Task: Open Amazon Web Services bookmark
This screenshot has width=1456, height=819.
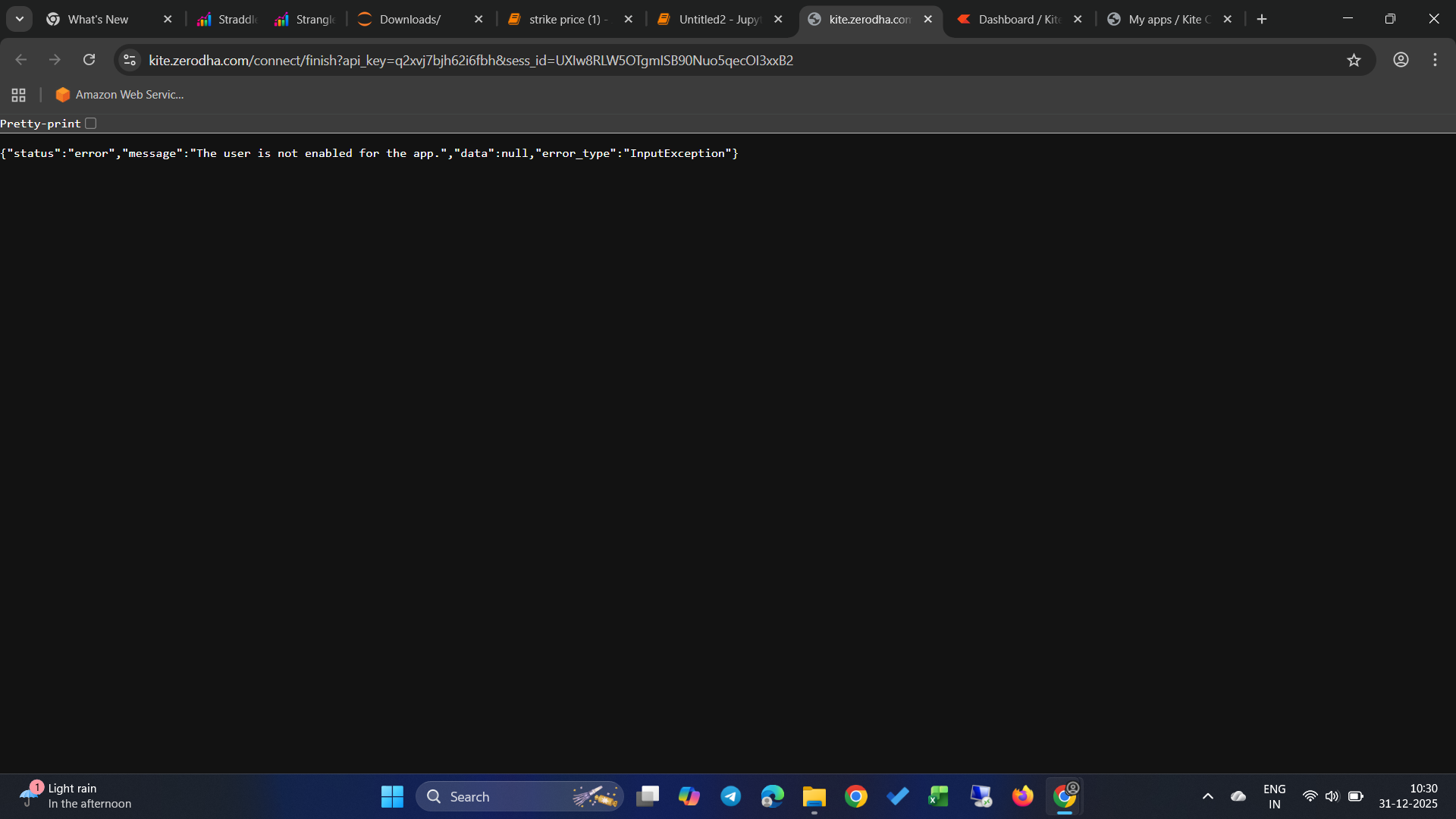Action: tap(120, 95)
